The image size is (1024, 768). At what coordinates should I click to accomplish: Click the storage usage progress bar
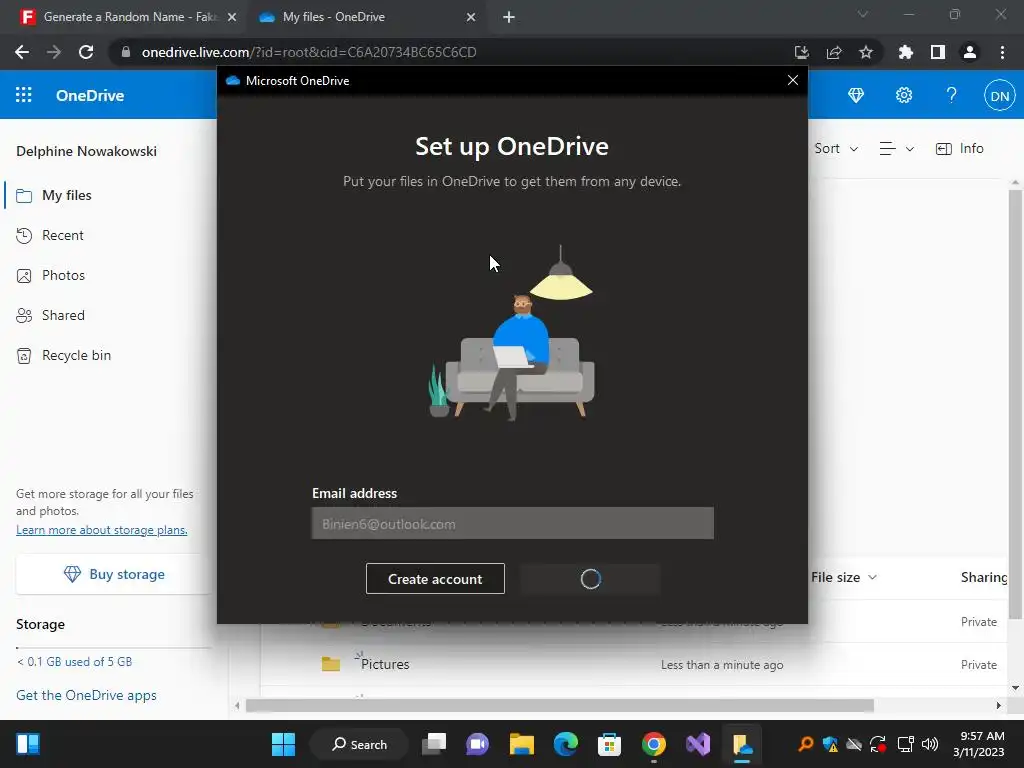114,648
